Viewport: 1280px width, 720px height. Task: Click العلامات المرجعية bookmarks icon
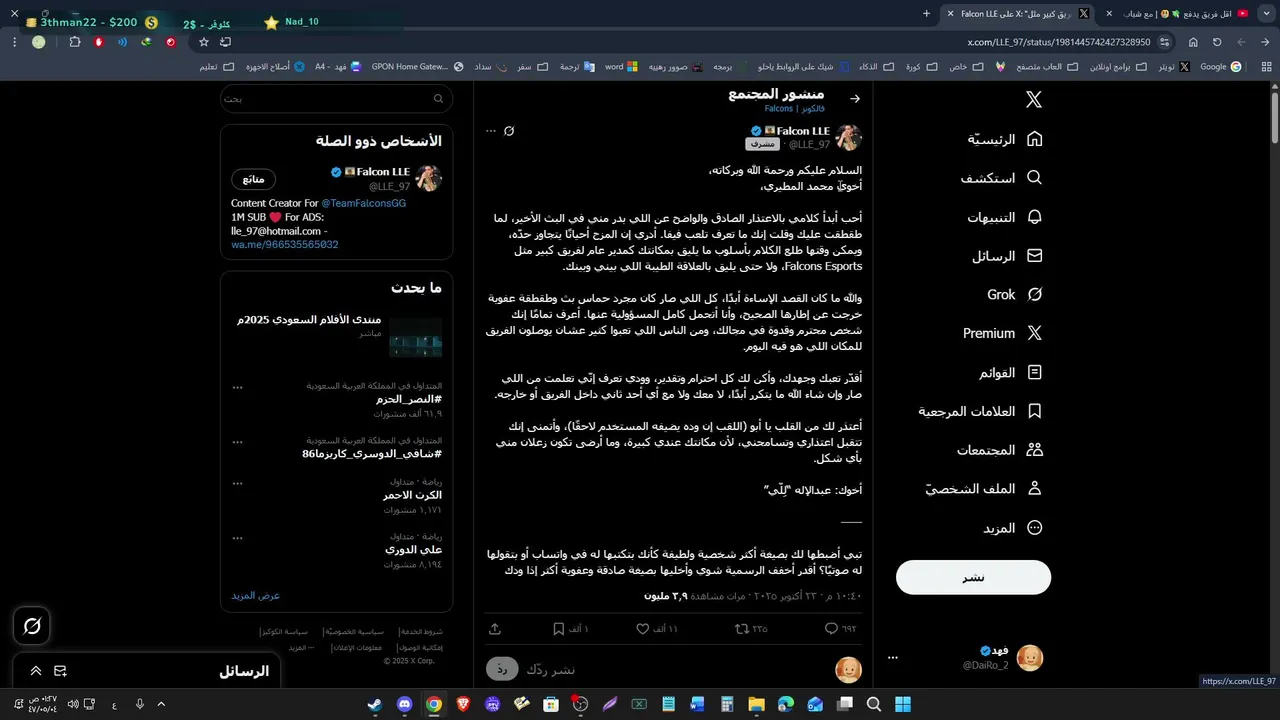coord(1035,411)
